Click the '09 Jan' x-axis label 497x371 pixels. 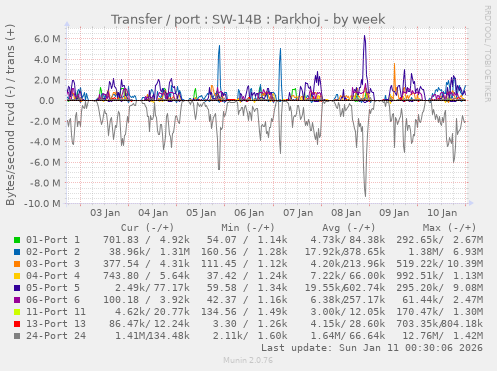tap(394, 213)
